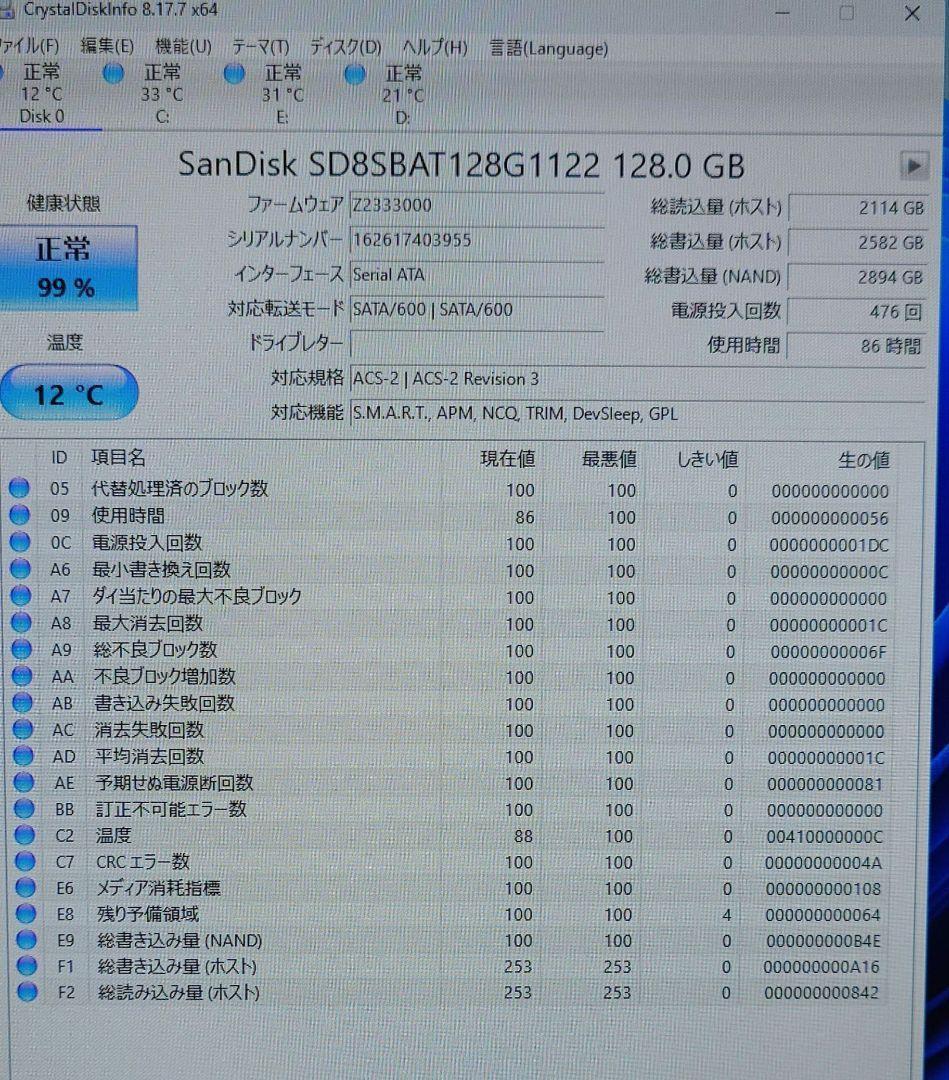Click the blue health indicator above drive E:
The width and height of the screenshot is (949, 1080).
coord(233,73)
